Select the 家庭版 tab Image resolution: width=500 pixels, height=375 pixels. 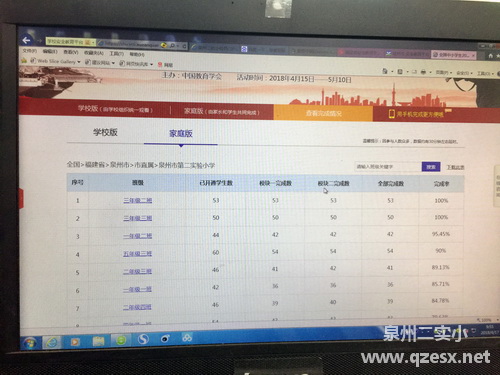pyautogui.click(x=181, y=134)
